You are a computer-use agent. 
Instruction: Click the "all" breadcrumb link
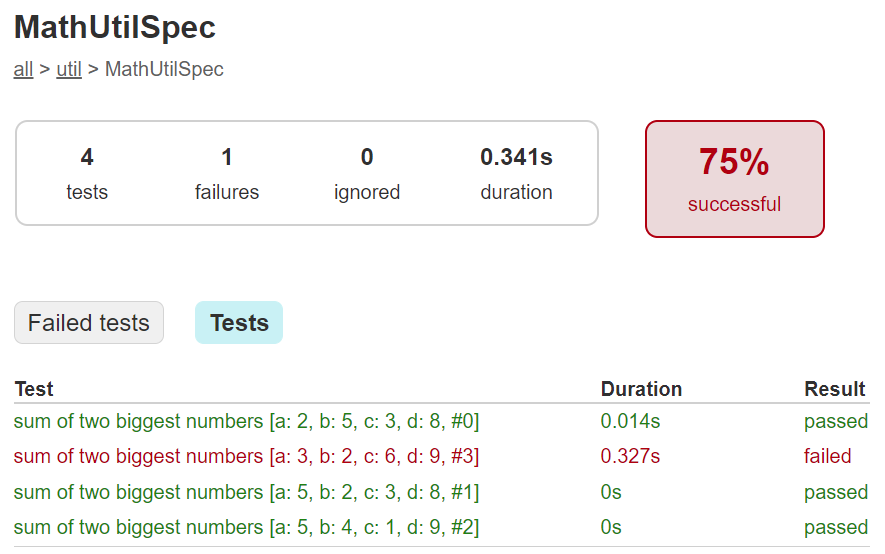point(23,69)
